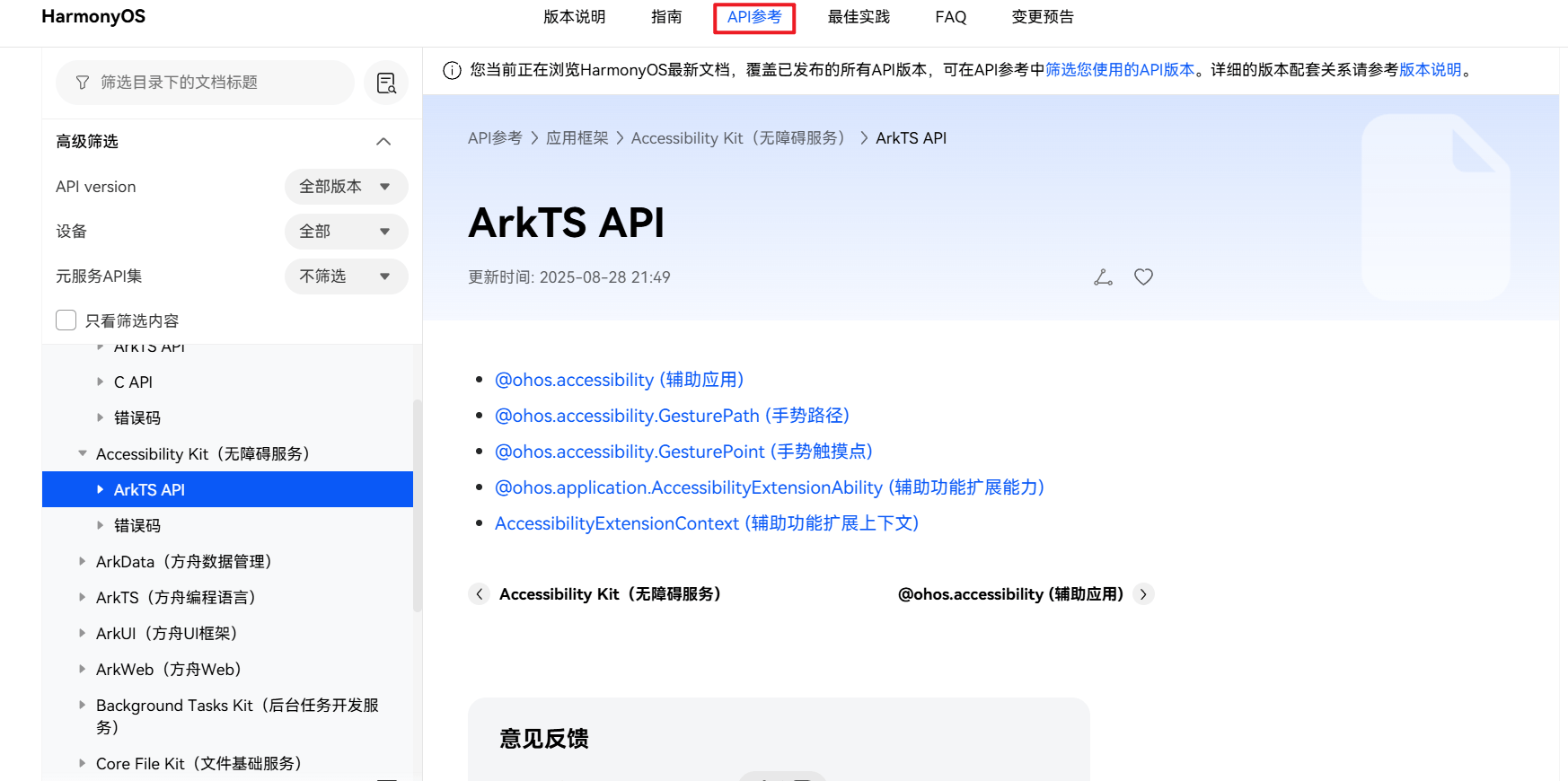The width and height of the screenshot is (1568, 781).
Task: Click the heart favorite icon
Action: coord(1143,277)
